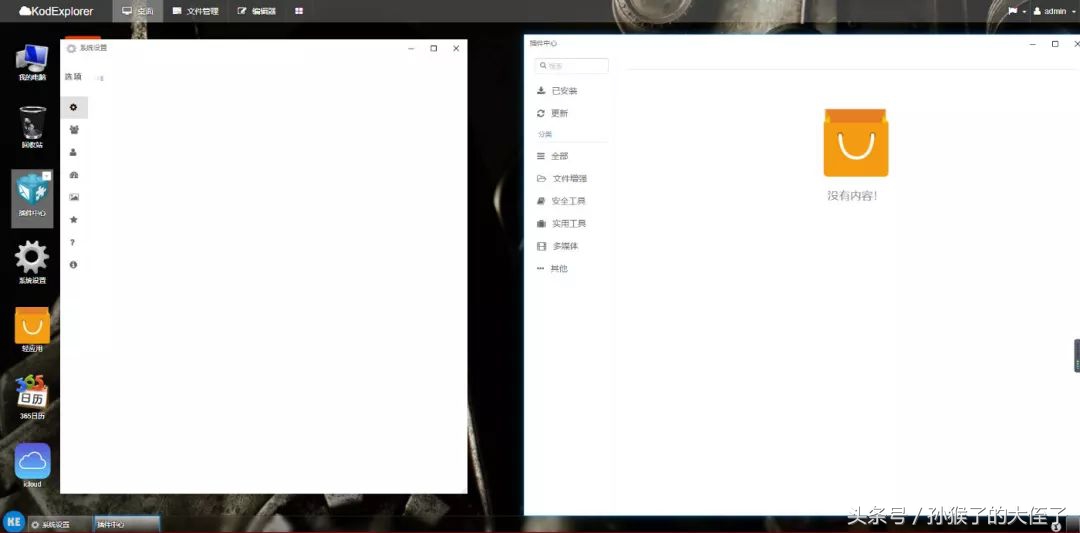Maximize the 系统设置 window
This screenshot has width=1080, height=533.
pyautogui.click(x=433, y=48)
